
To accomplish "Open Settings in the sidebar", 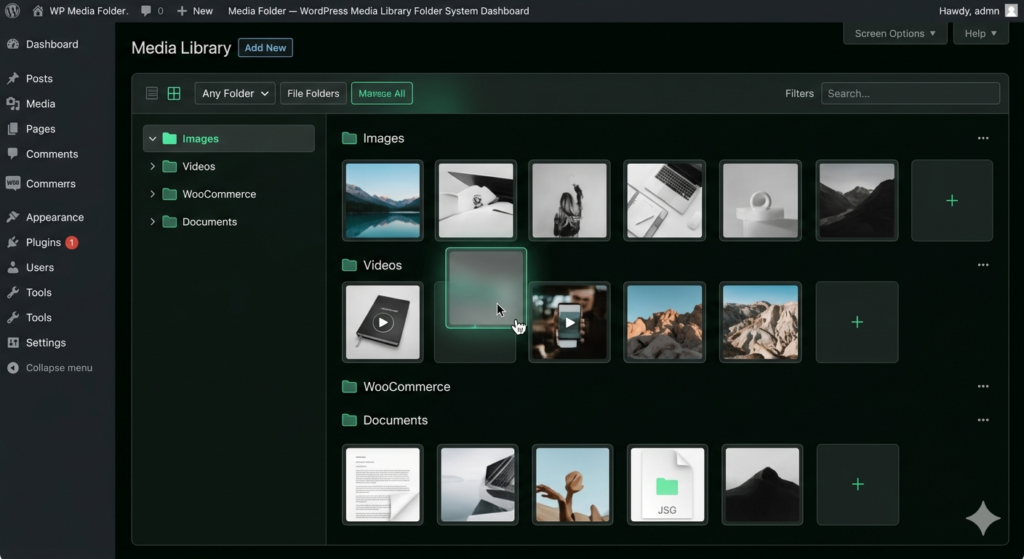I will click(x=46, y=342).
